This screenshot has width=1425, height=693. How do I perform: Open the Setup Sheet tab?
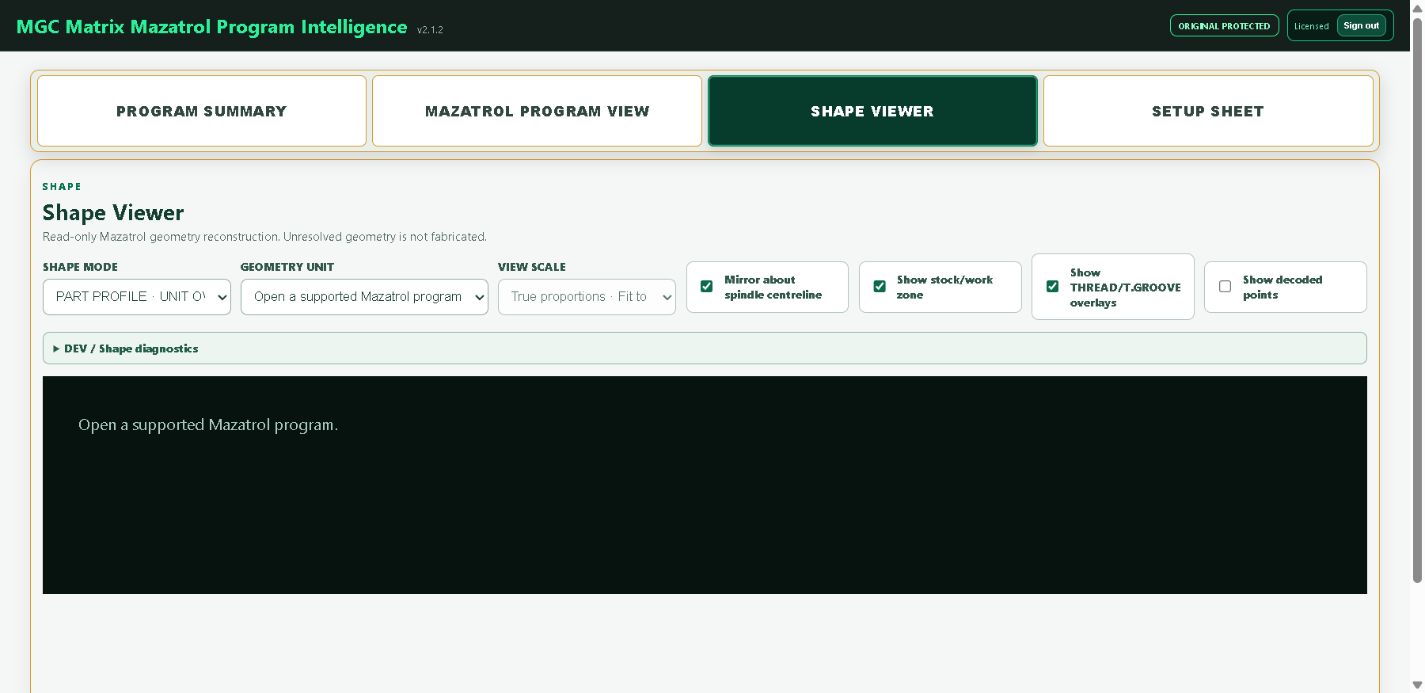[x=1208, y=111]
